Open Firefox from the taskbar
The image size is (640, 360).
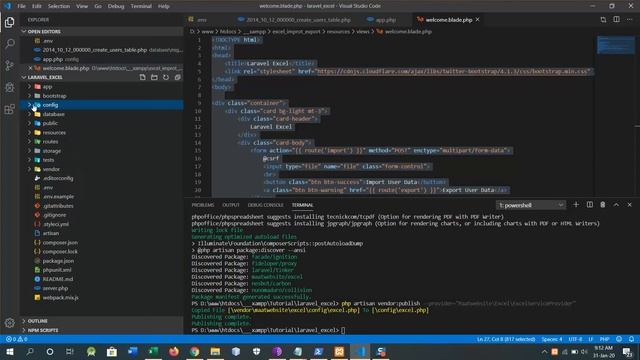(x=174, y=351)
